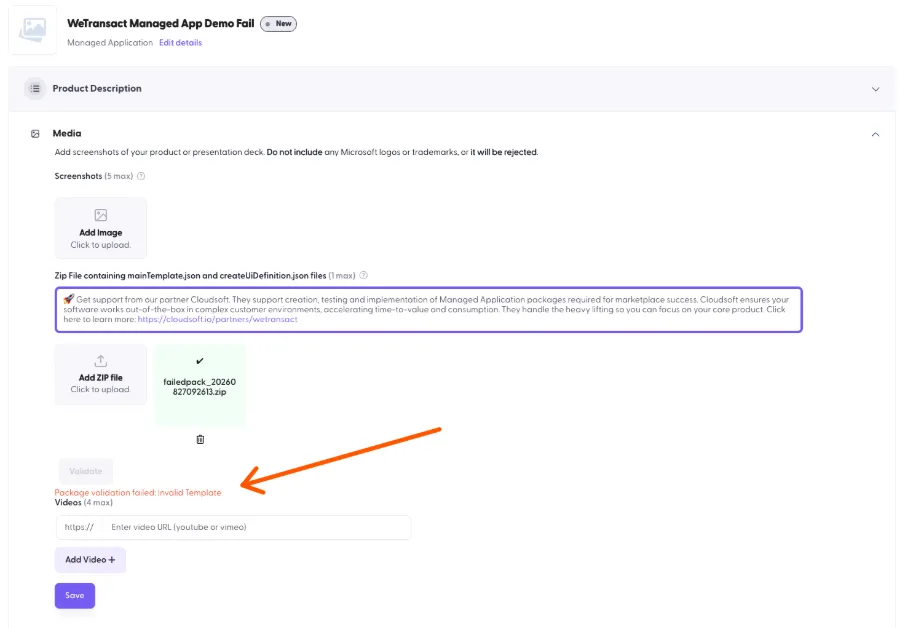This screenshot has width=901, height=628.
Task: Show the Zip File help tooltip icon
Action: [x=364, y=275]
